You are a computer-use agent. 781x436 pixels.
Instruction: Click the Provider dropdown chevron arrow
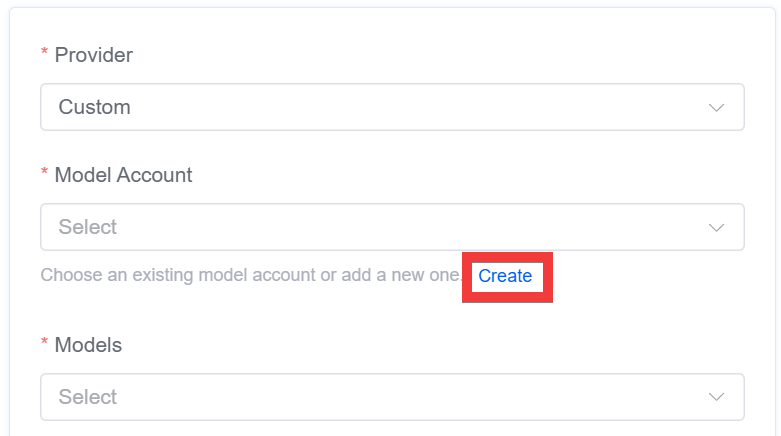pyautogui.click(x=716, y=108)
